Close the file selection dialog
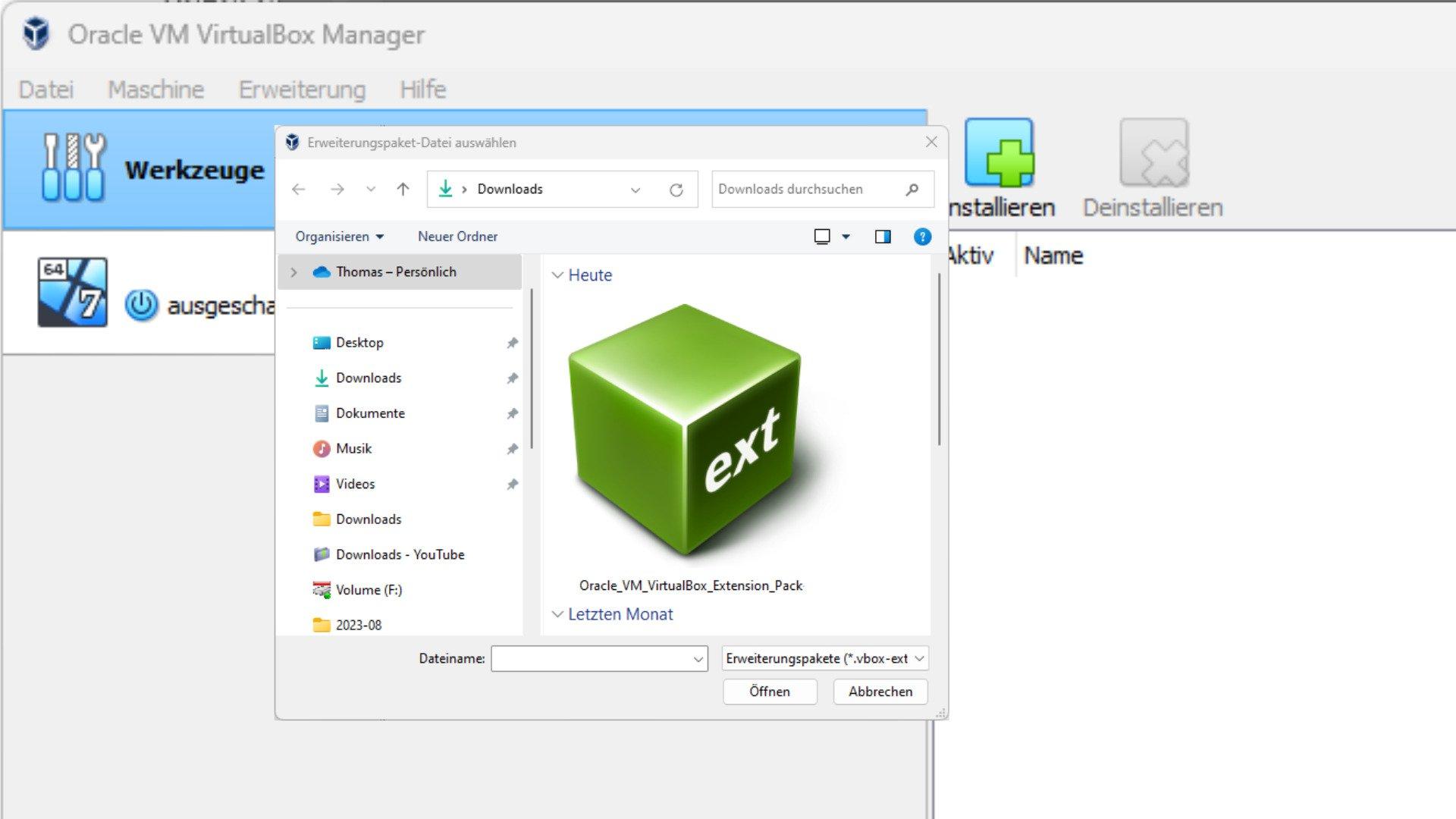1456x819 pixels. [932, 143]
